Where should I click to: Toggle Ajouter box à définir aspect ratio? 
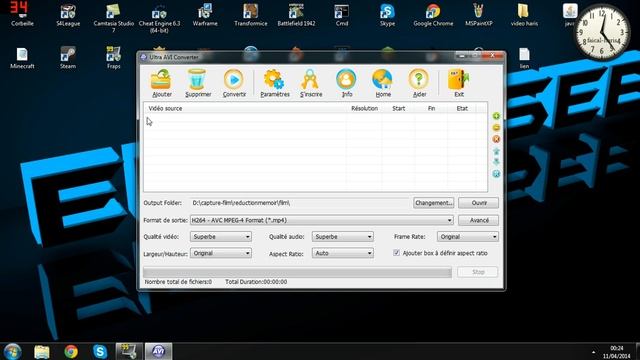pos(396,253)
